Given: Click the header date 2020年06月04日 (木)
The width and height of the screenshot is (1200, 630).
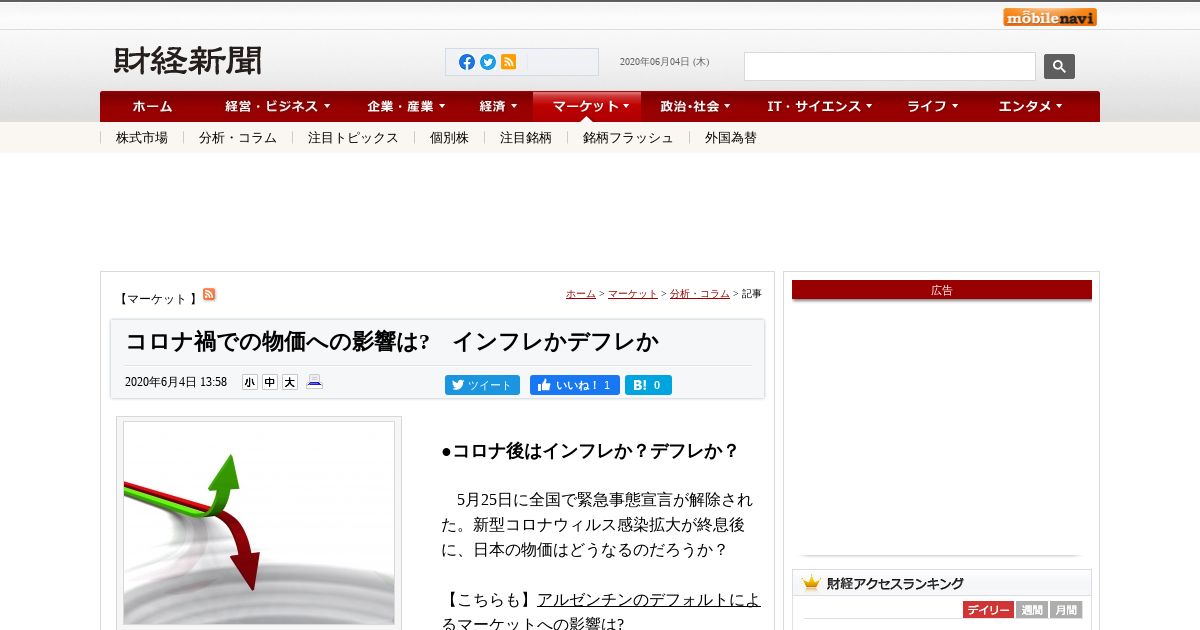Looking at the screenshot, I should [664, 62].
